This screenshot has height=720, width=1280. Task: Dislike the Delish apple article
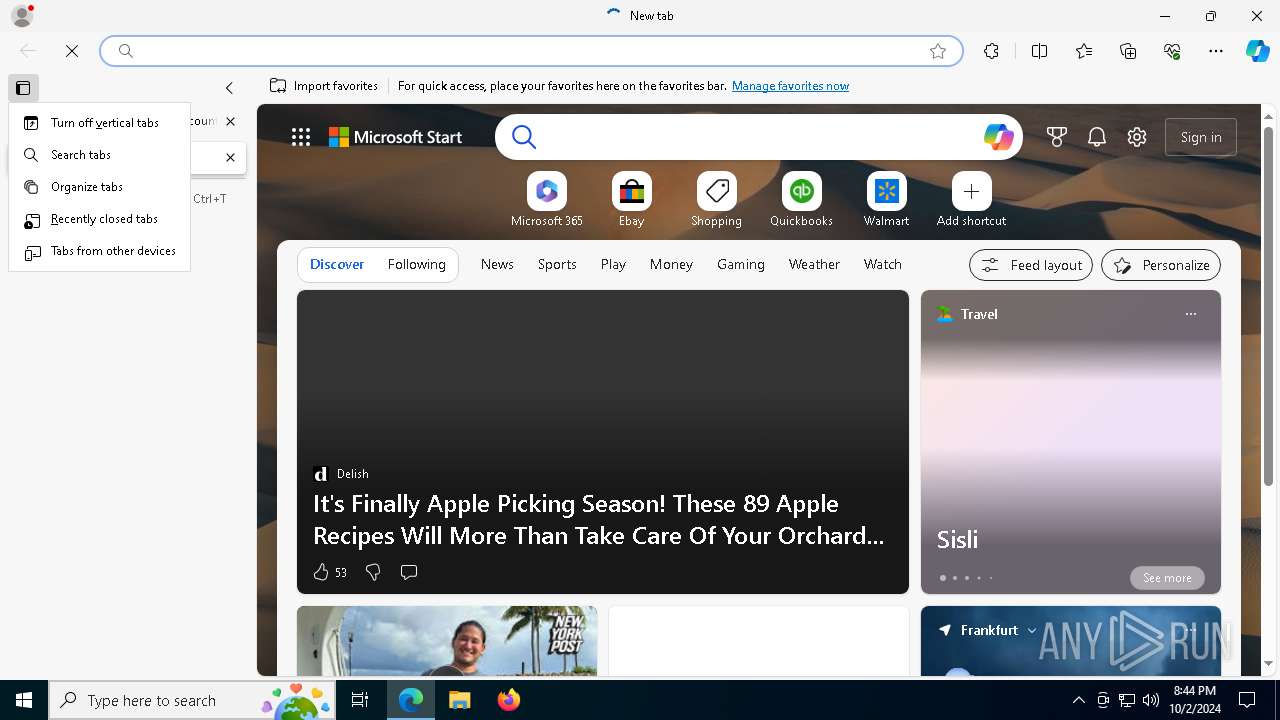pos(373,572)
